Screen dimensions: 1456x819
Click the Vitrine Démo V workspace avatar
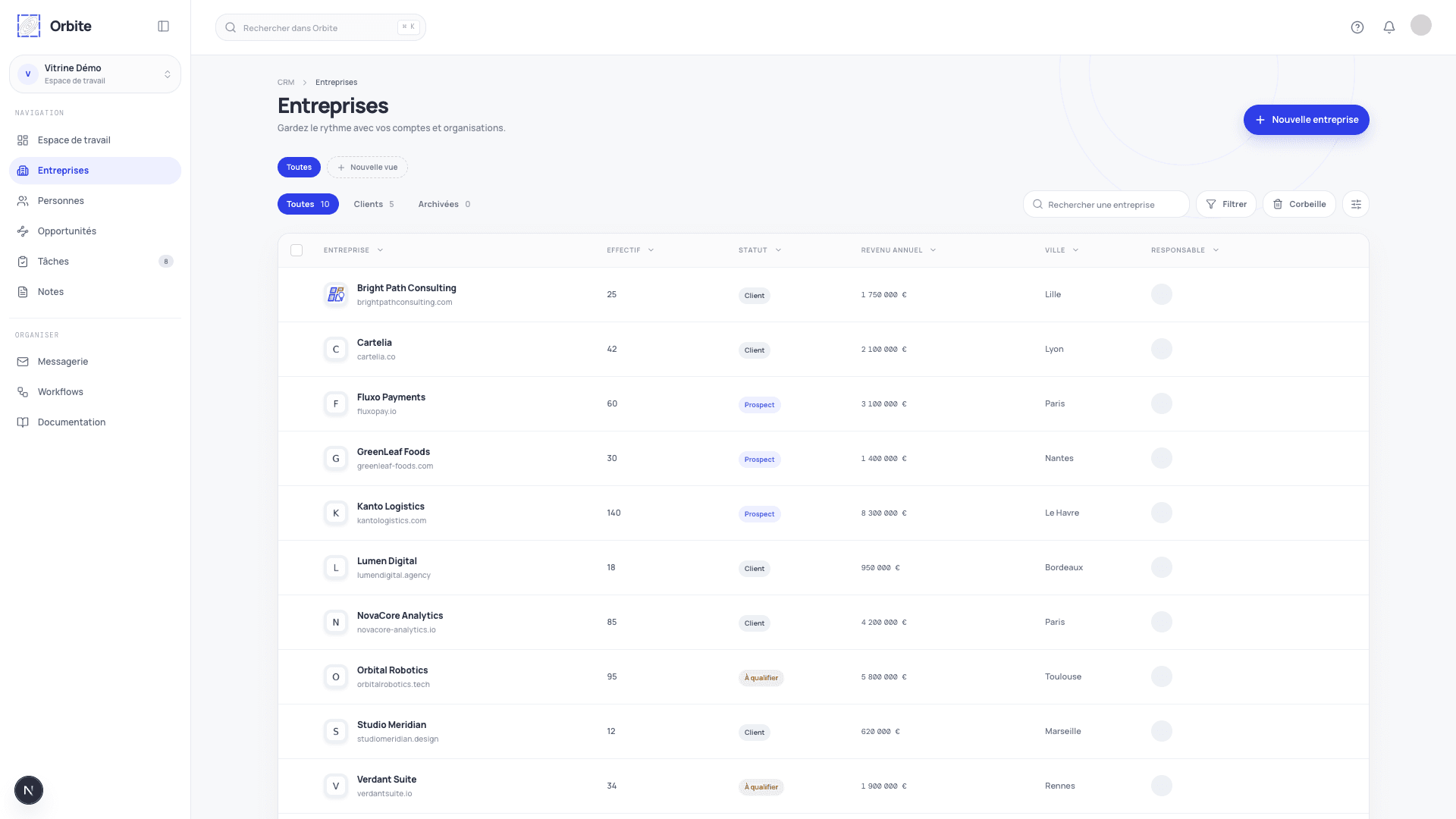[x=28, y=74]
